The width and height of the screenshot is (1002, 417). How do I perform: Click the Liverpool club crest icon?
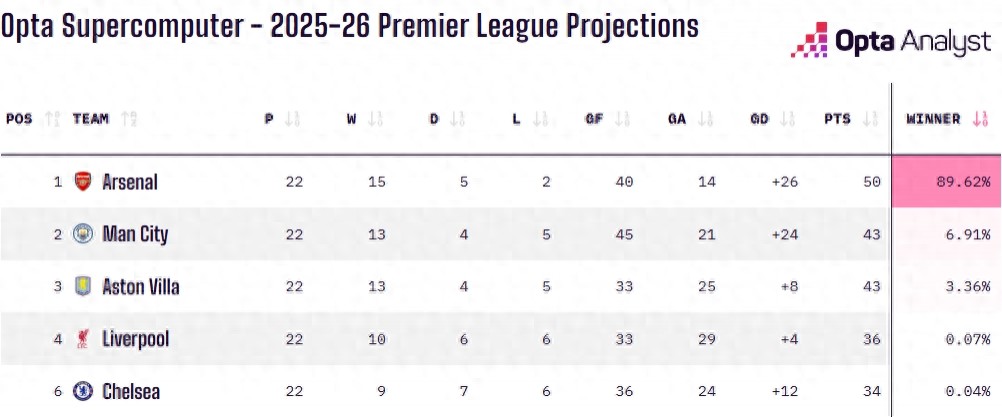83,339
